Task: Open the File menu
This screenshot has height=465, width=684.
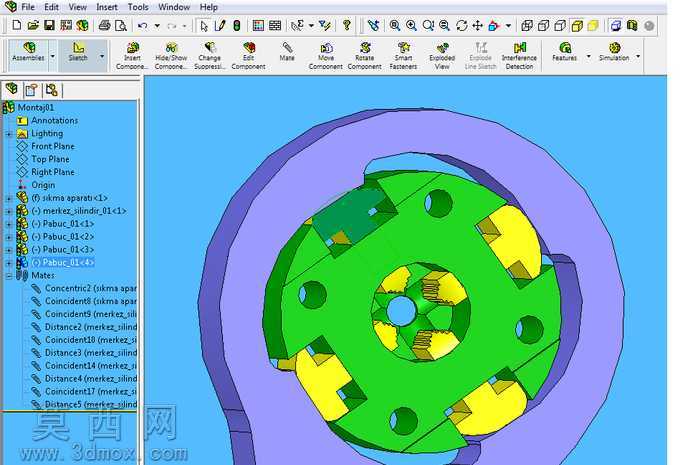Action: click(x=28, y=7)
